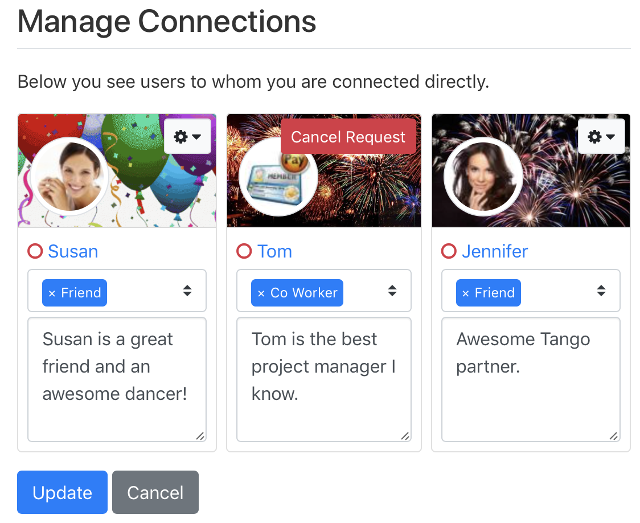Cancel the connection request to Tom

point(348,137)
